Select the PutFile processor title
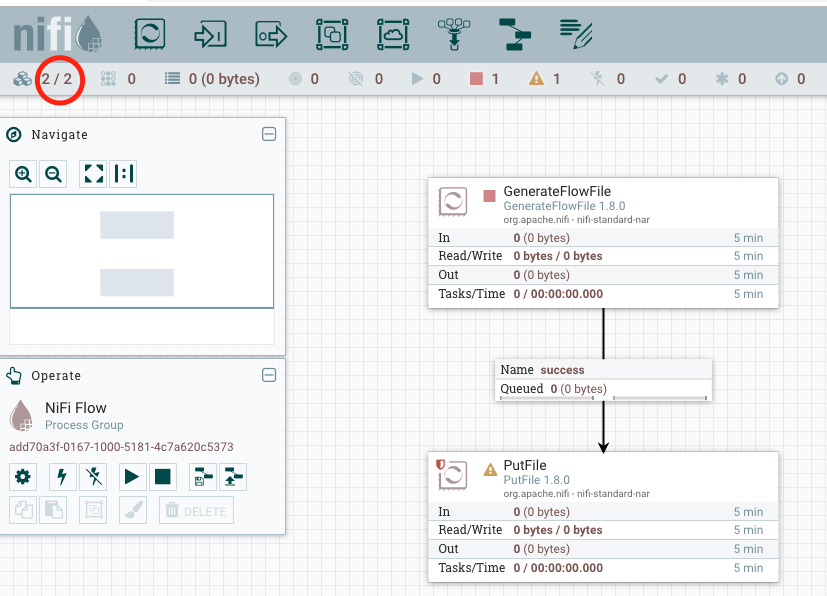827x596 pixels. 525,465
